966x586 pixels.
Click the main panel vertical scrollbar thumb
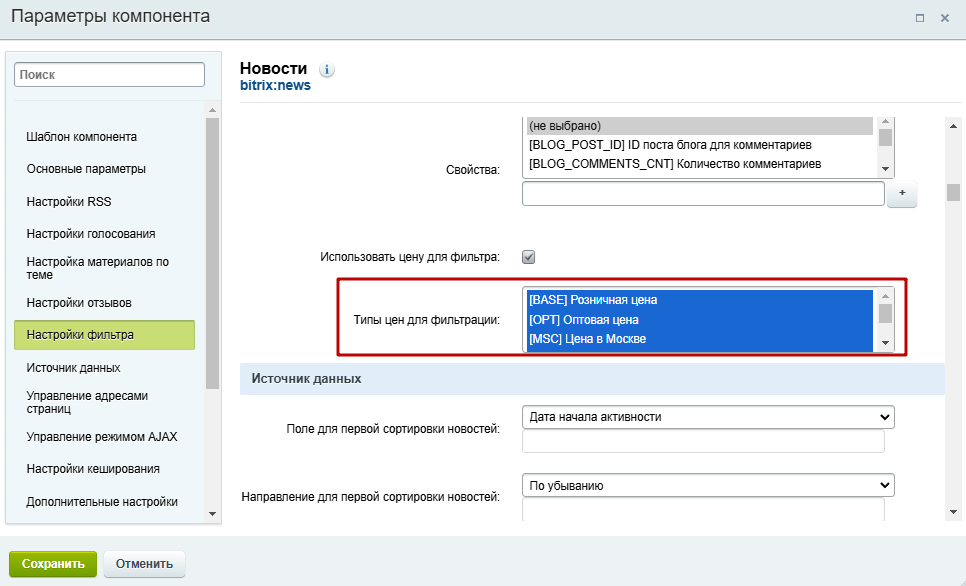pyautogui.click(x=954, y=192)
